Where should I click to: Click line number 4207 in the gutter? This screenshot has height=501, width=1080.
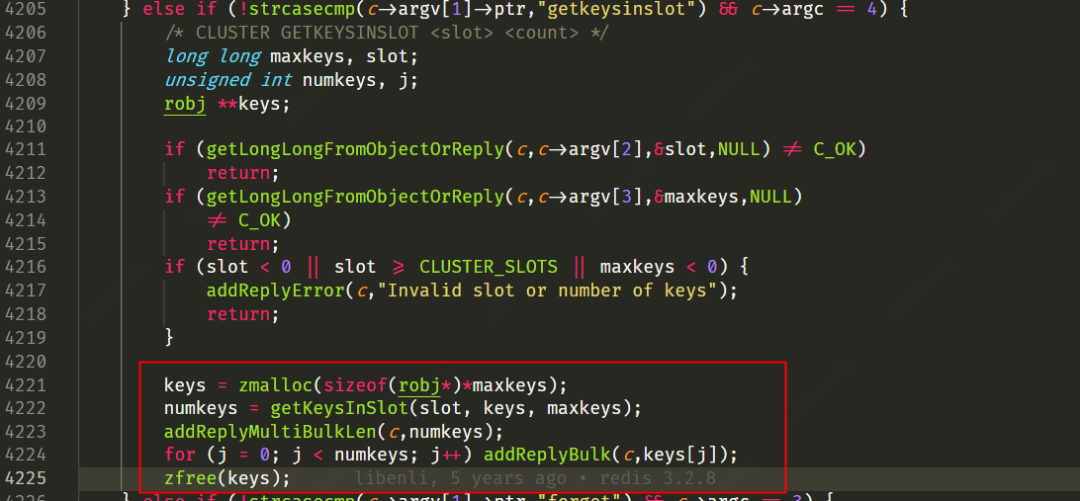(23, 57)
